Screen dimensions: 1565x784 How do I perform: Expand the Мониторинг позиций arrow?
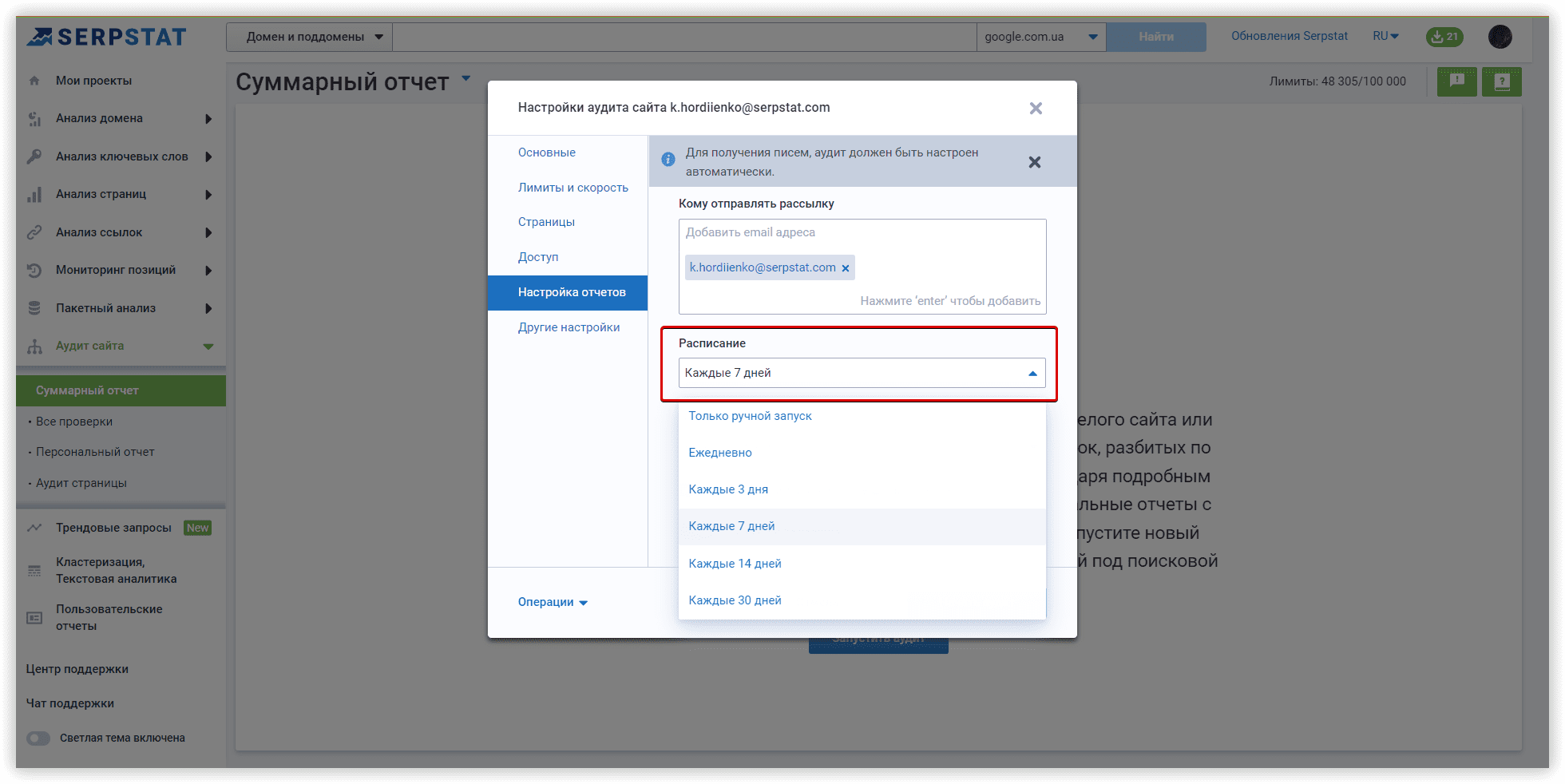point(208,271)
